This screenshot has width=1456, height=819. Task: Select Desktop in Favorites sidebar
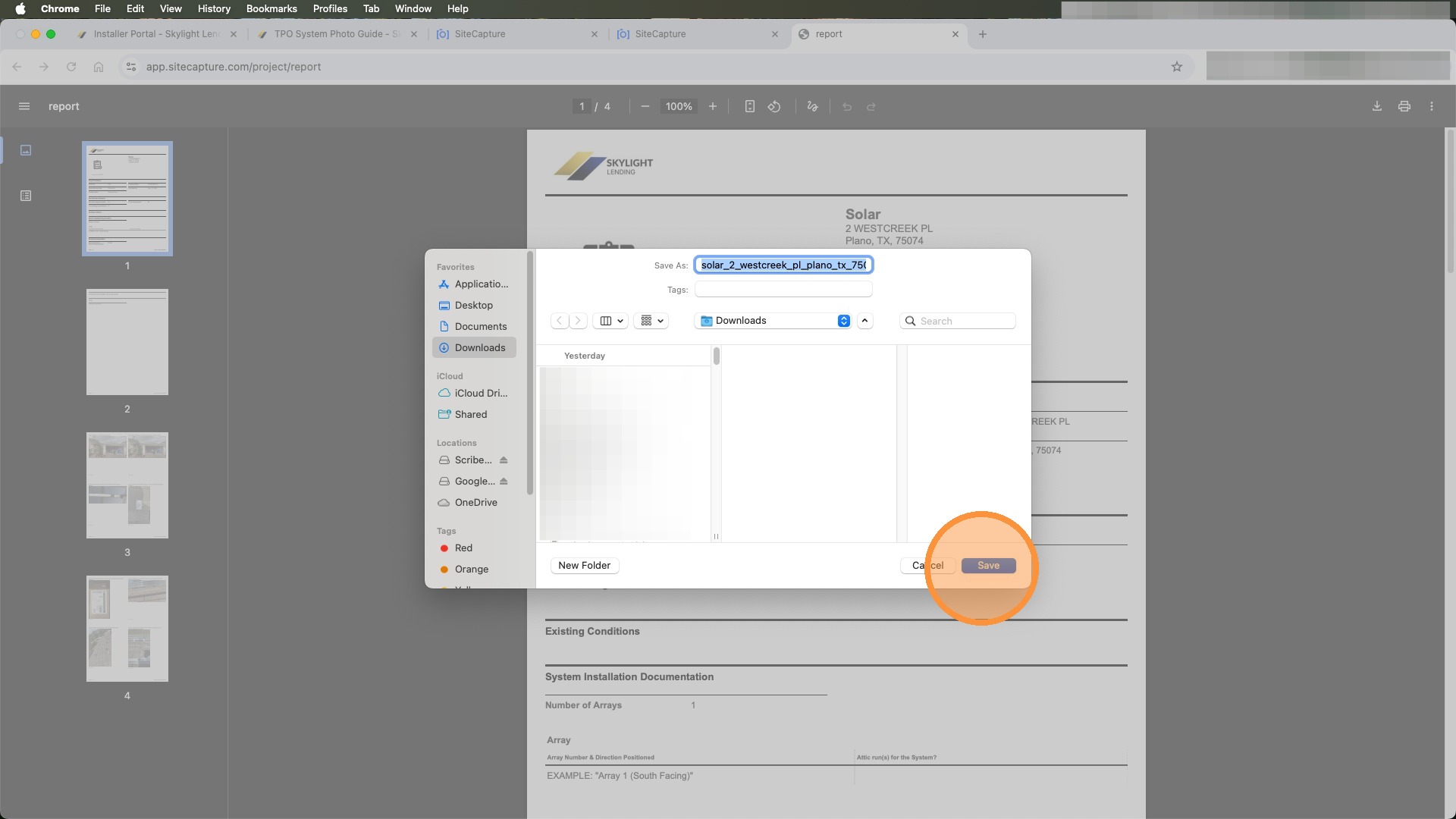[474, 306]
